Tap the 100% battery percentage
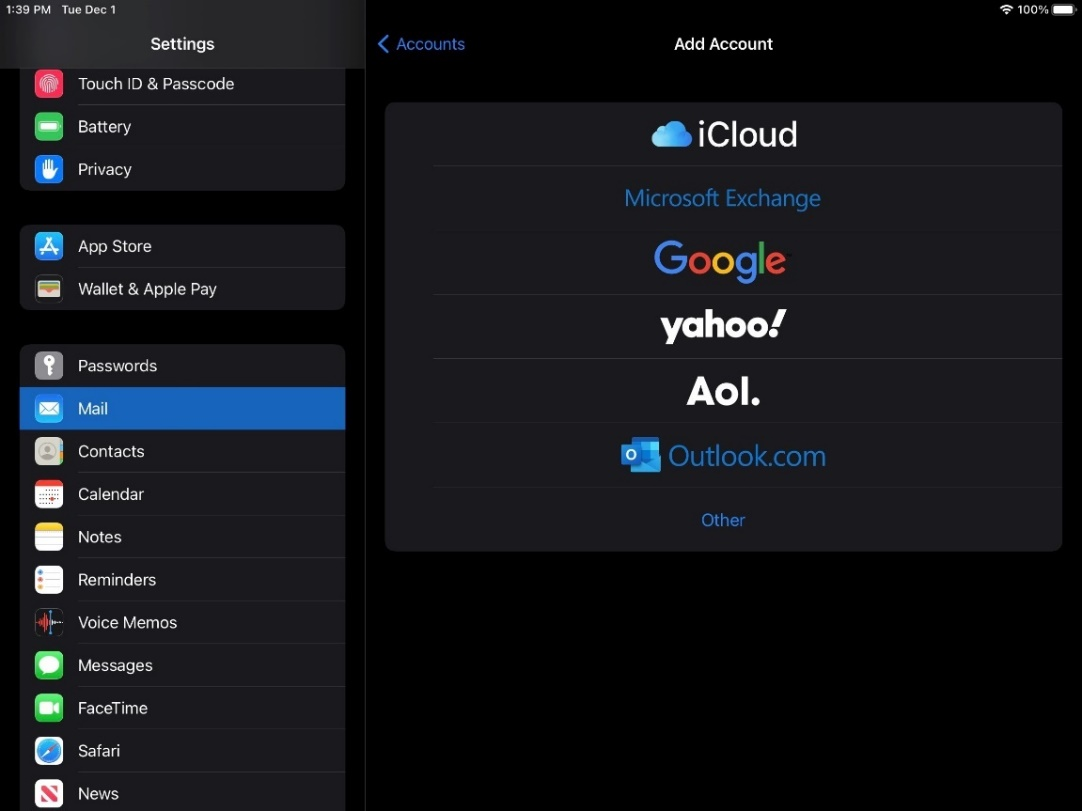 (x=1033, y=10)
